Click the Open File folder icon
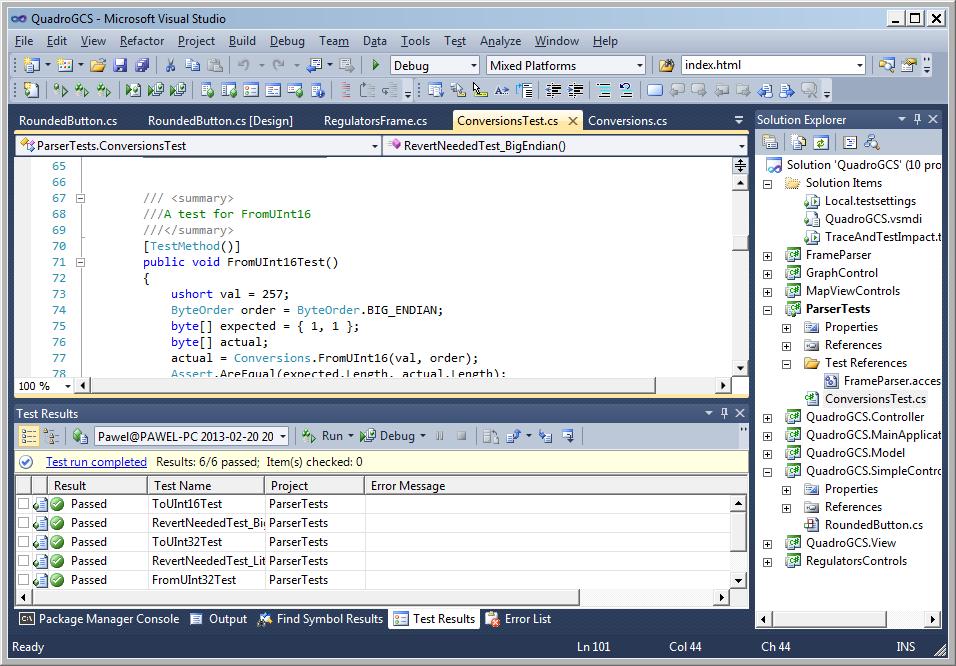 click(x=98, y=65)
